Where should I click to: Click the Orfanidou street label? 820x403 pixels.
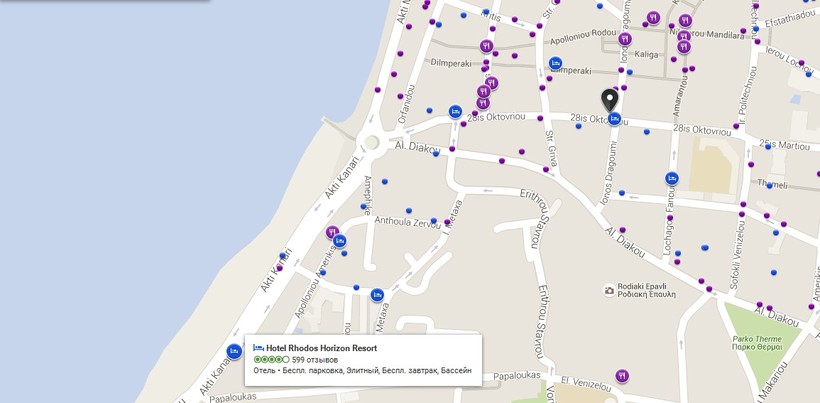tap(407, 105)
